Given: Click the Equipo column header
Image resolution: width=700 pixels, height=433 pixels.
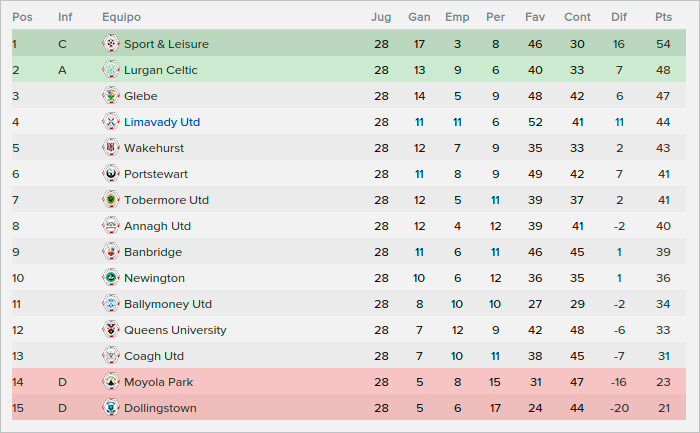Looking at the screenshot, I should click(x=121, y=17).
